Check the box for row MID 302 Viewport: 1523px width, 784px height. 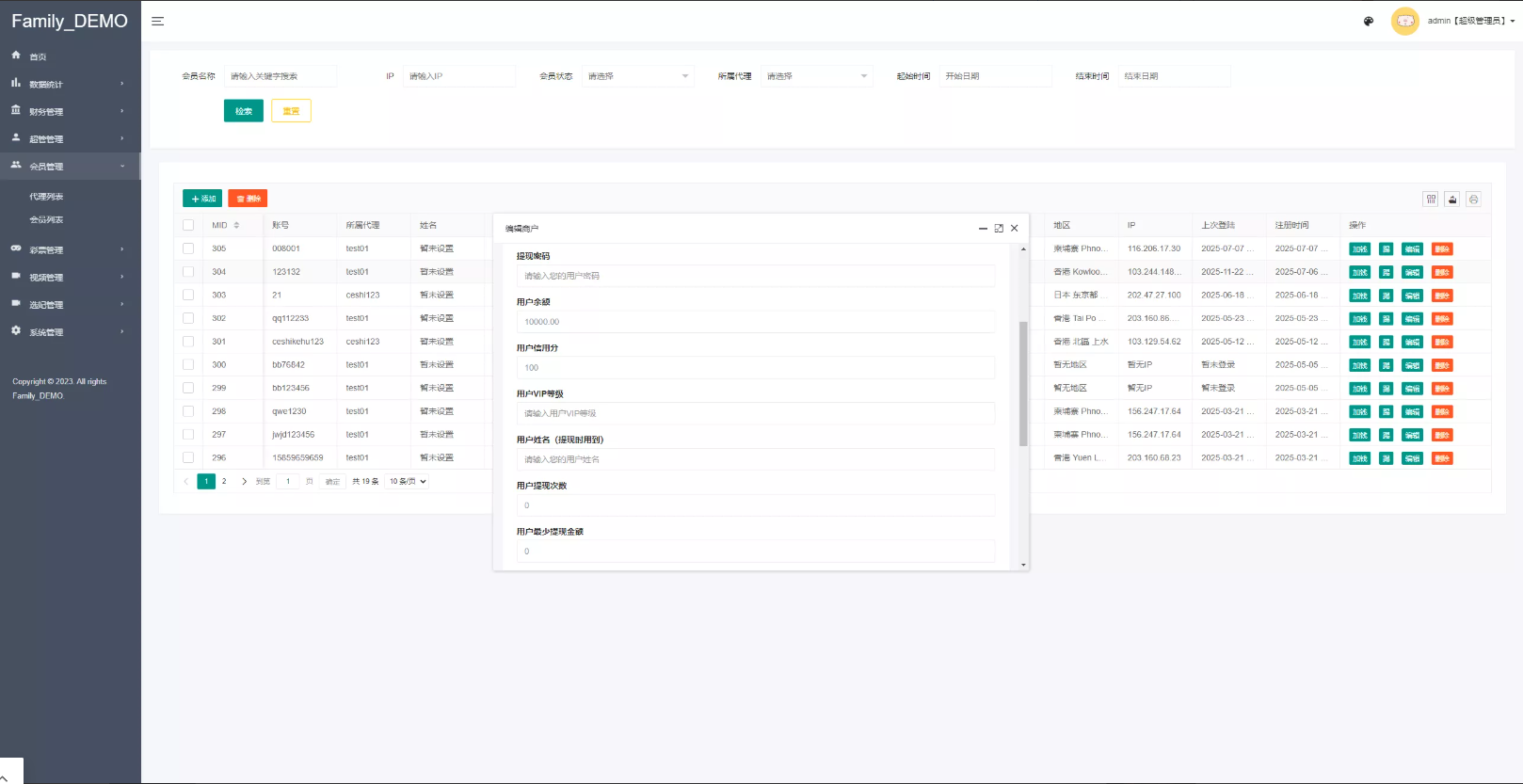[188, 318]
